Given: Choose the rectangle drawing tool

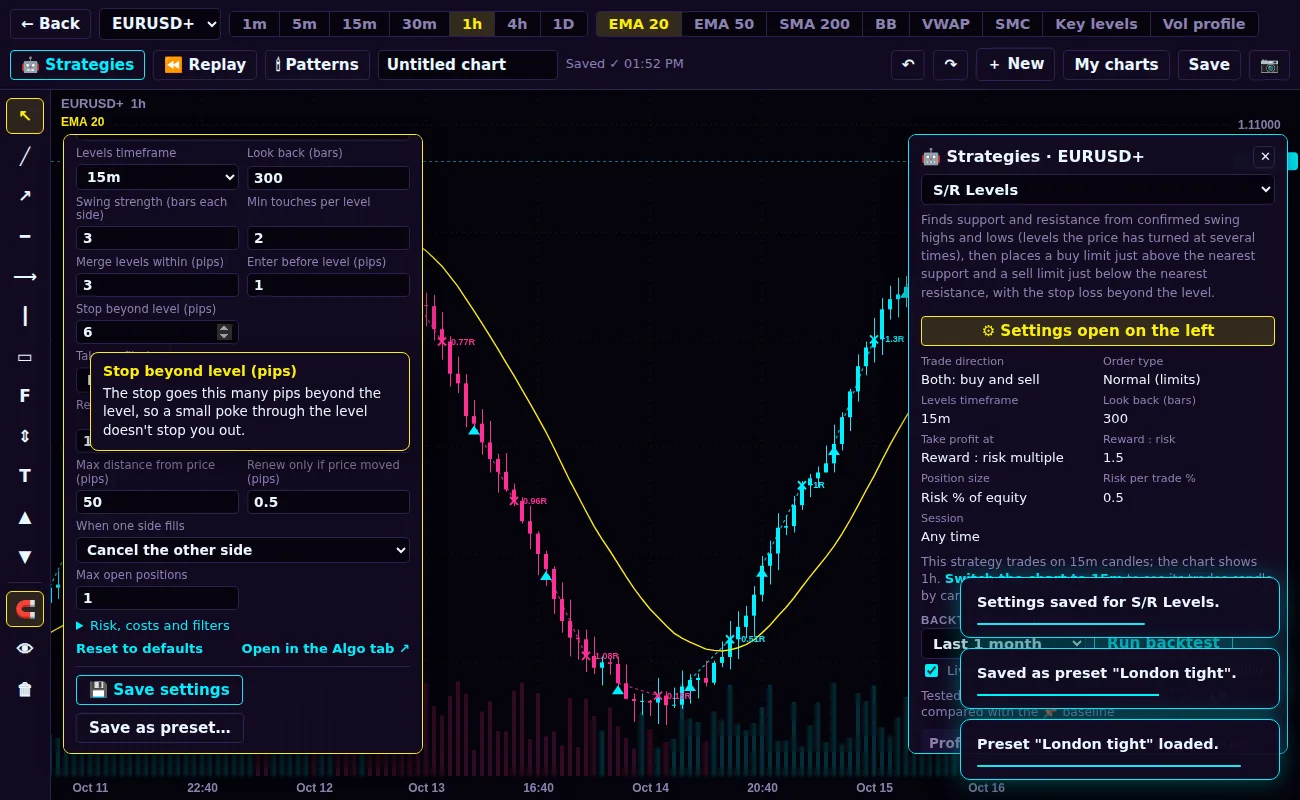Looking at the screenshot, I should click(25, 357).
